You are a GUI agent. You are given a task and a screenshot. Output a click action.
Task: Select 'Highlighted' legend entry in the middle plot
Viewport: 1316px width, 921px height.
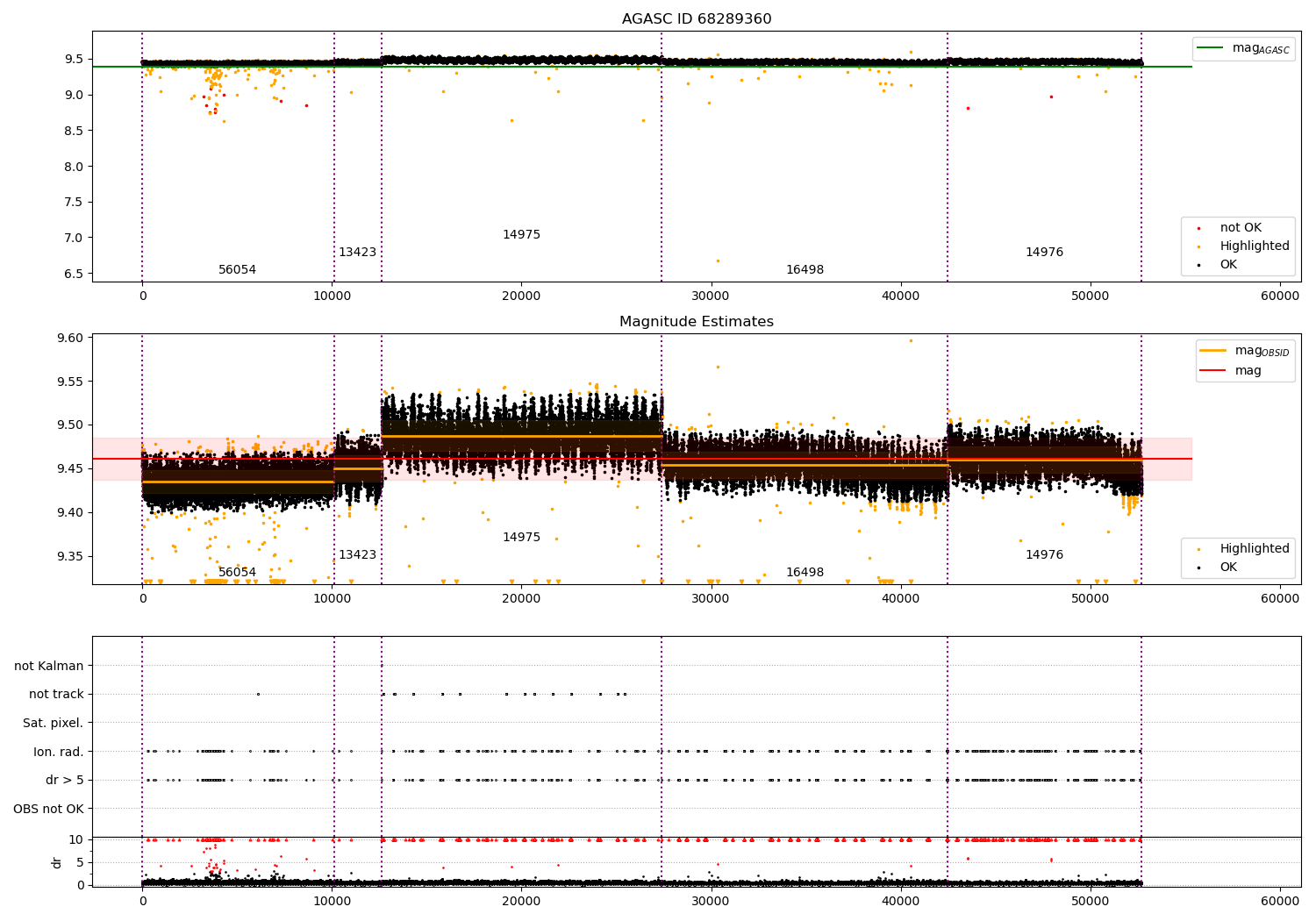click(1243, 549)
